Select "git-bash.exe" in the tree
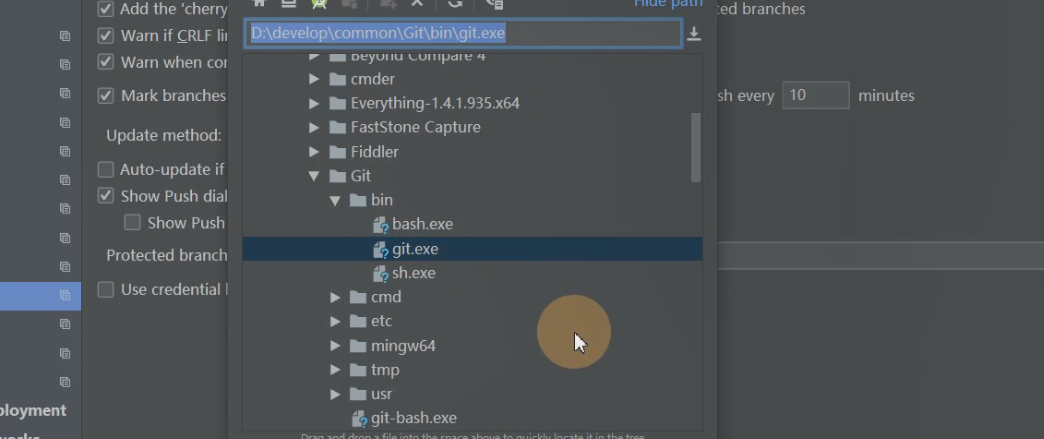 point(413,418)
